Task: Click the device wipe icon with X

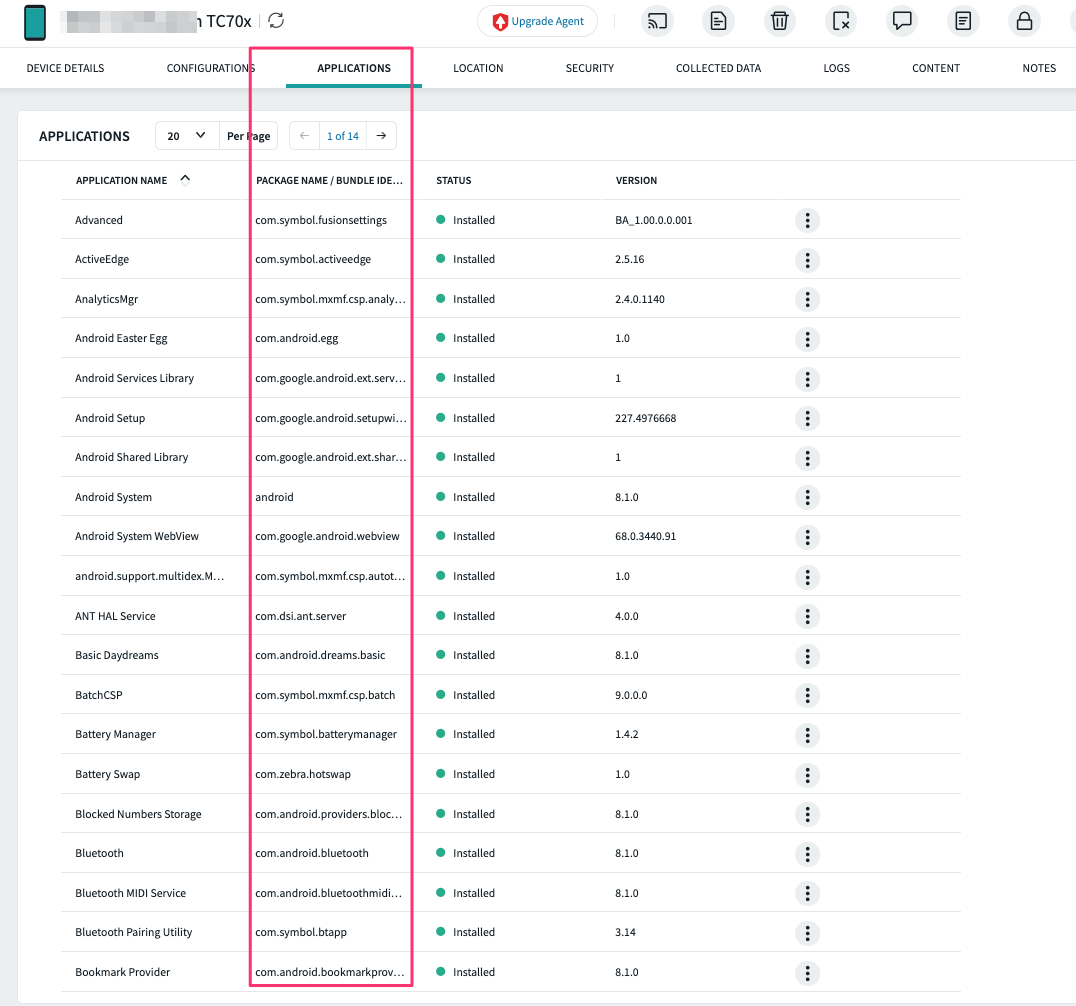Action: [x=841, y=21]
